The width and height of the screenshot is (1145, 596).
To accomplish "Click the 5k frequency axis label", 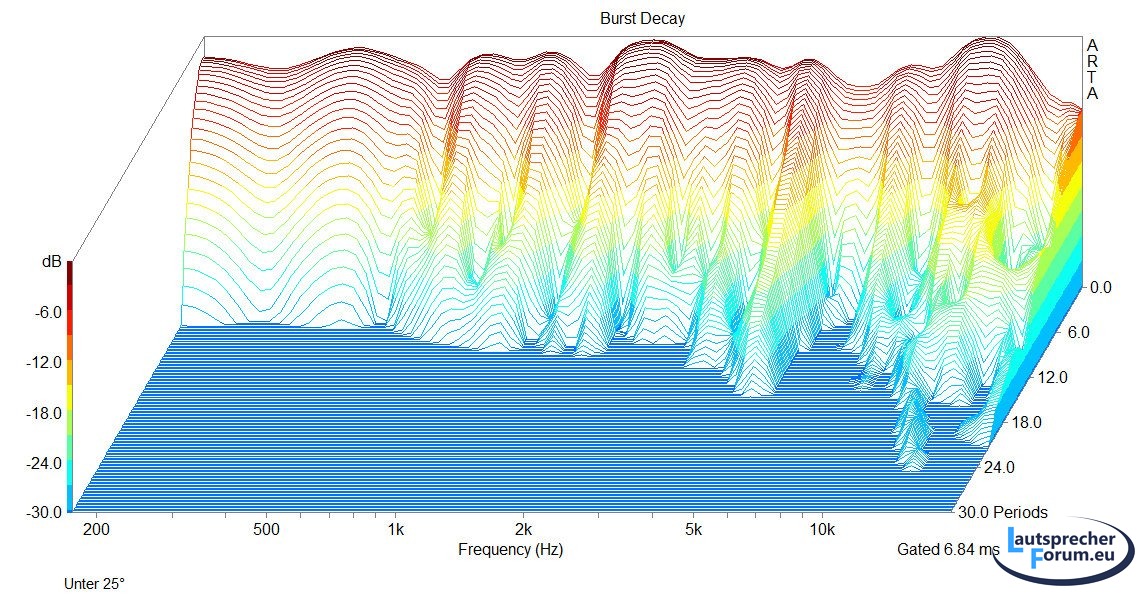I will point(693,527).
